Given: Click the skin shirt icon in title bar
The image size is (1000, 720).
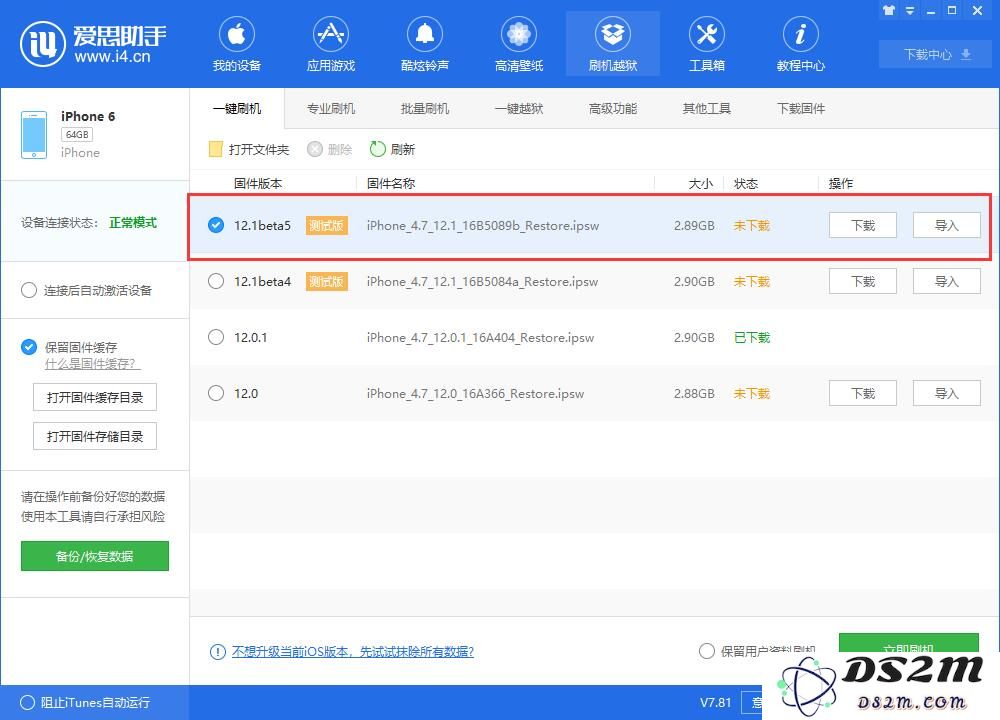Looking at the screenshot, I should pos(888,10).
